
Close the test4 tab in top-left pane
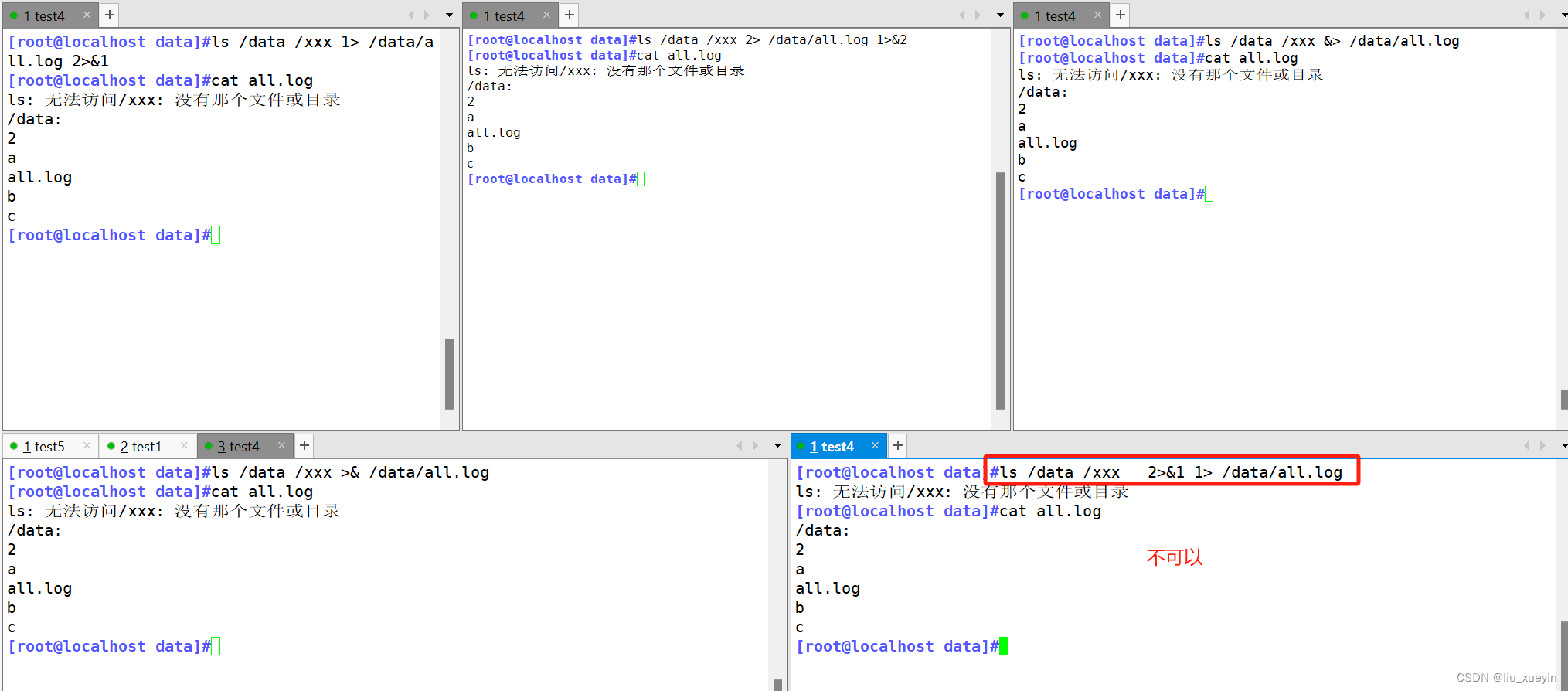click(87, 15)
